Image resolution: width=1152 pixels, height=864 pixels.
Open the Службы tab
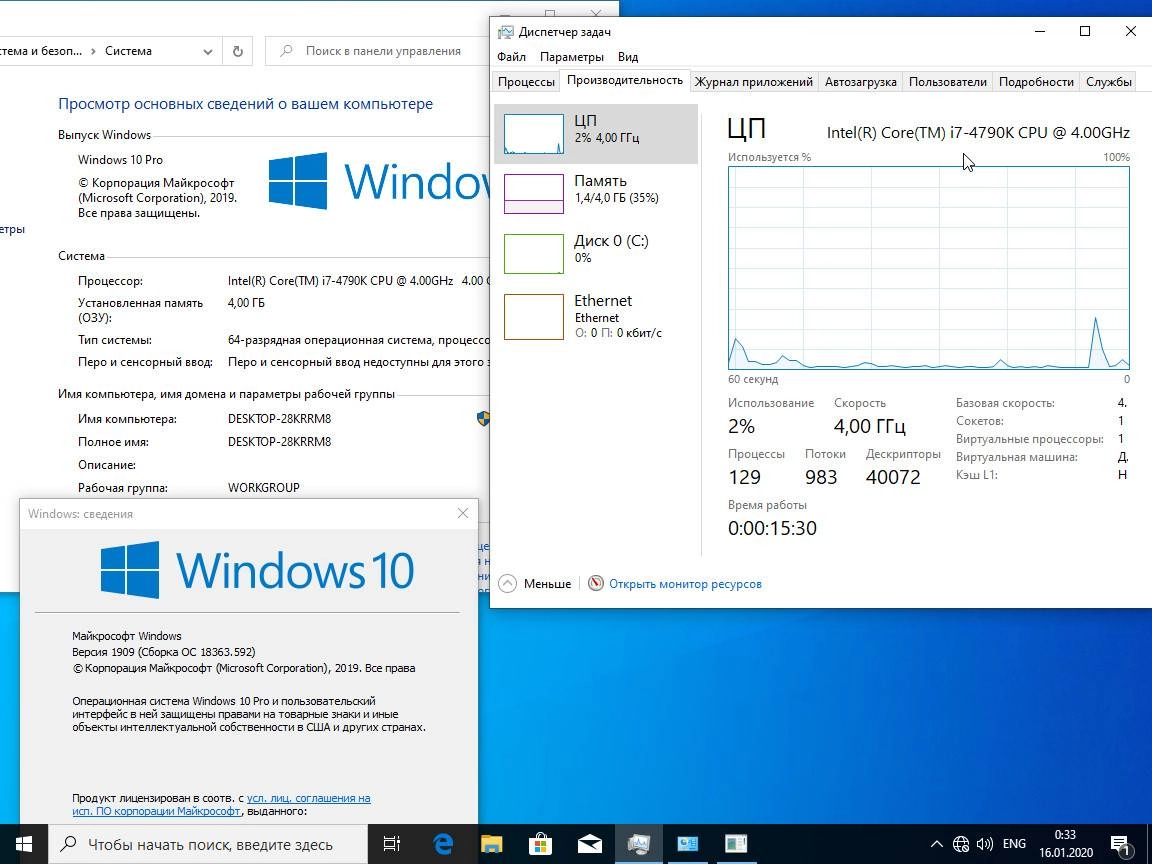[x=1108, y=82]
